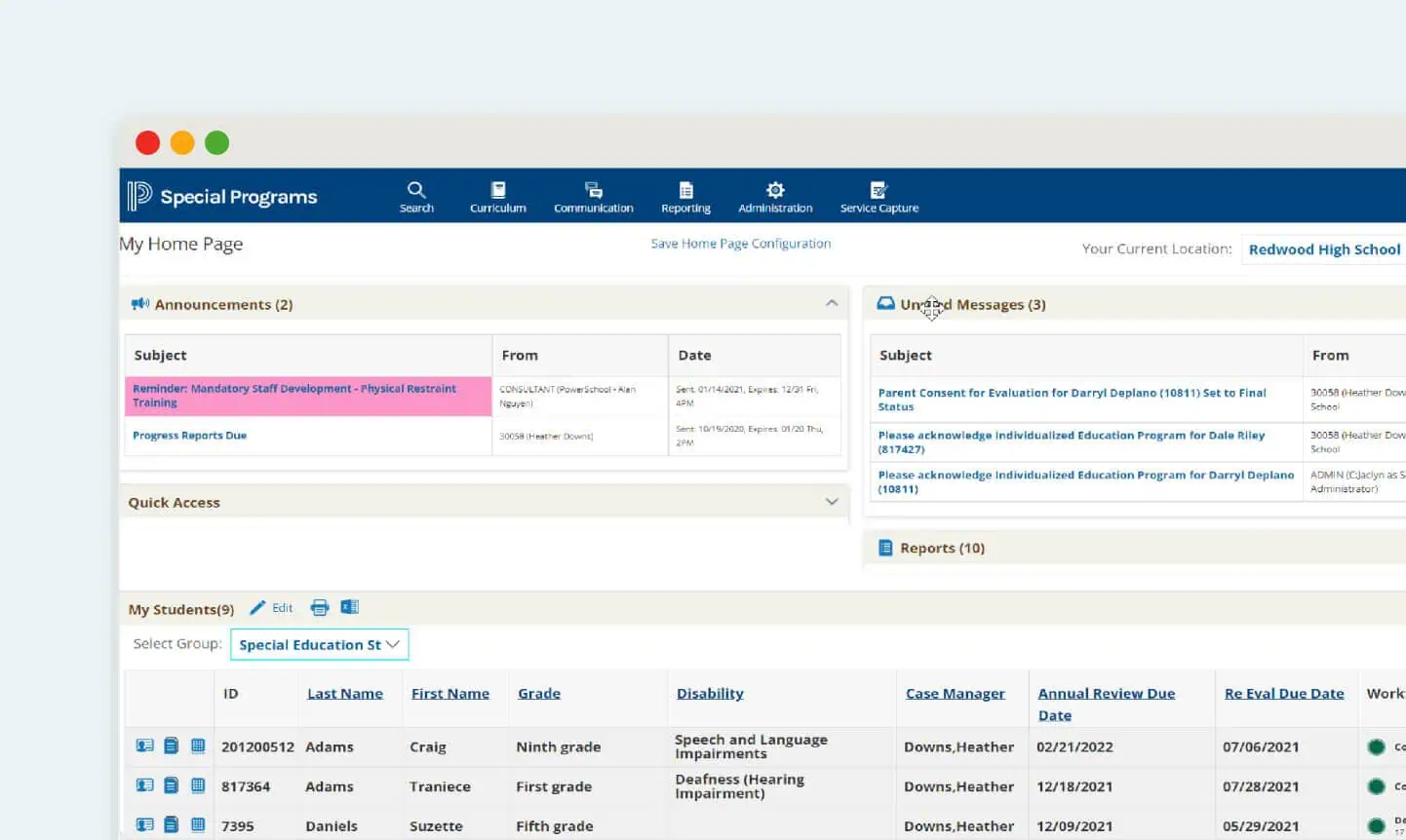
Task: Open documents icon for student 7395 Daniels
Action: click(x=172, y=823)
